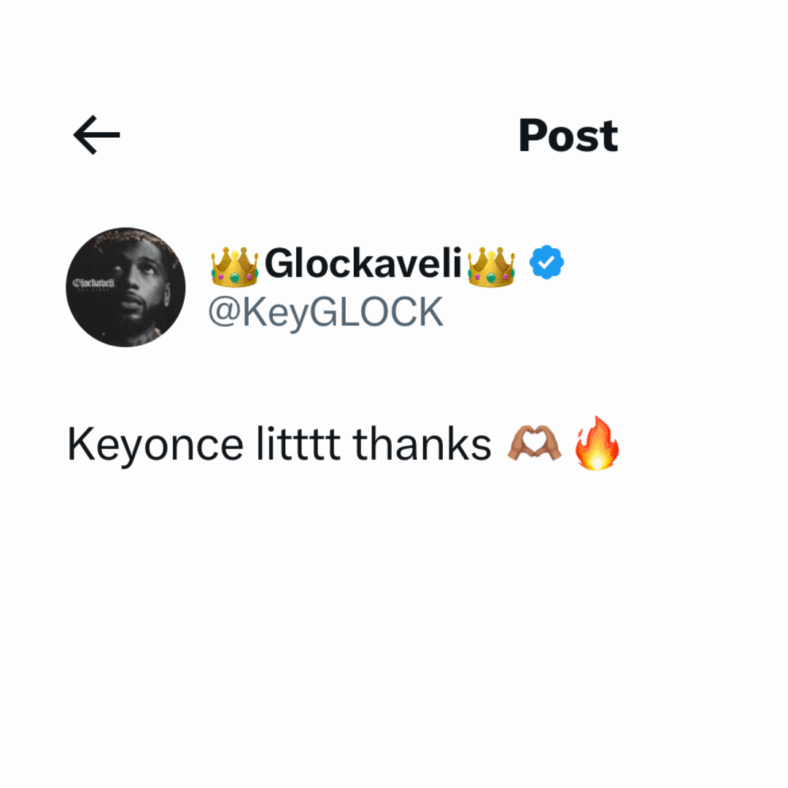Click the @ symbol of the handle

click(x=225, y=312)
